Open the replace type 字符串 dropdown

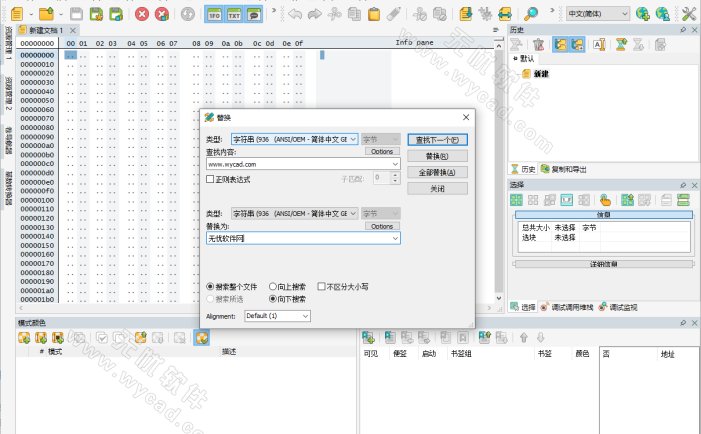pyautogui.click(x=294, y=214)
